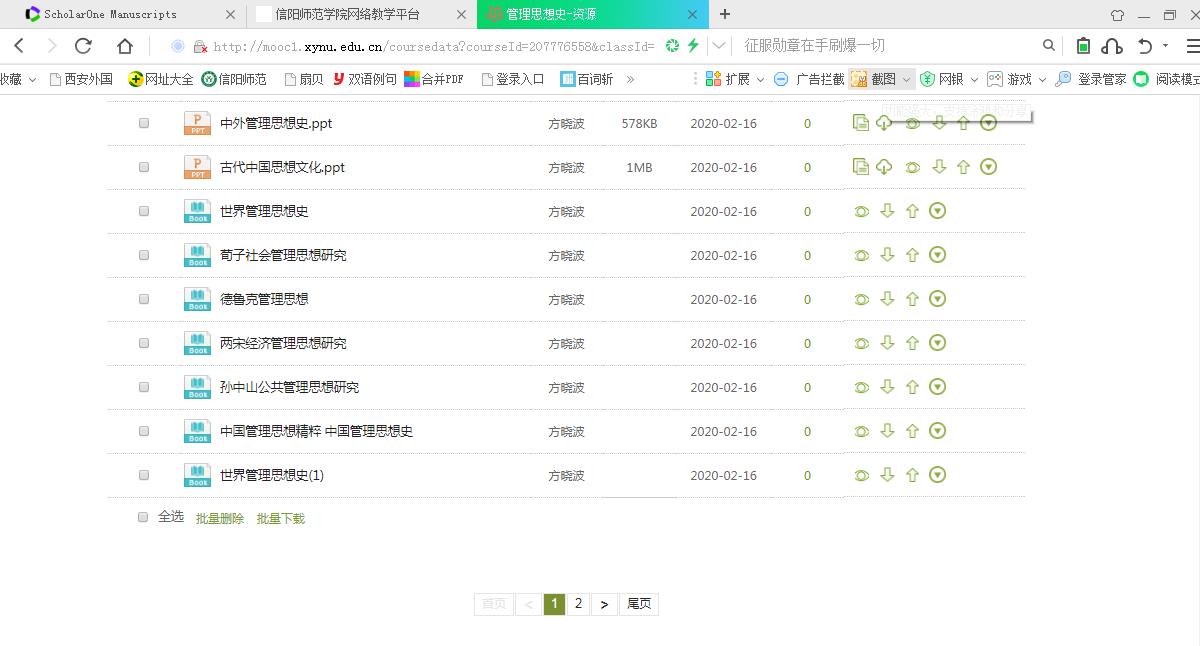Screen dimensions: 1200x646
Task: Expand the bookmarks bar overflow chevron
Action: pos(630,78)
